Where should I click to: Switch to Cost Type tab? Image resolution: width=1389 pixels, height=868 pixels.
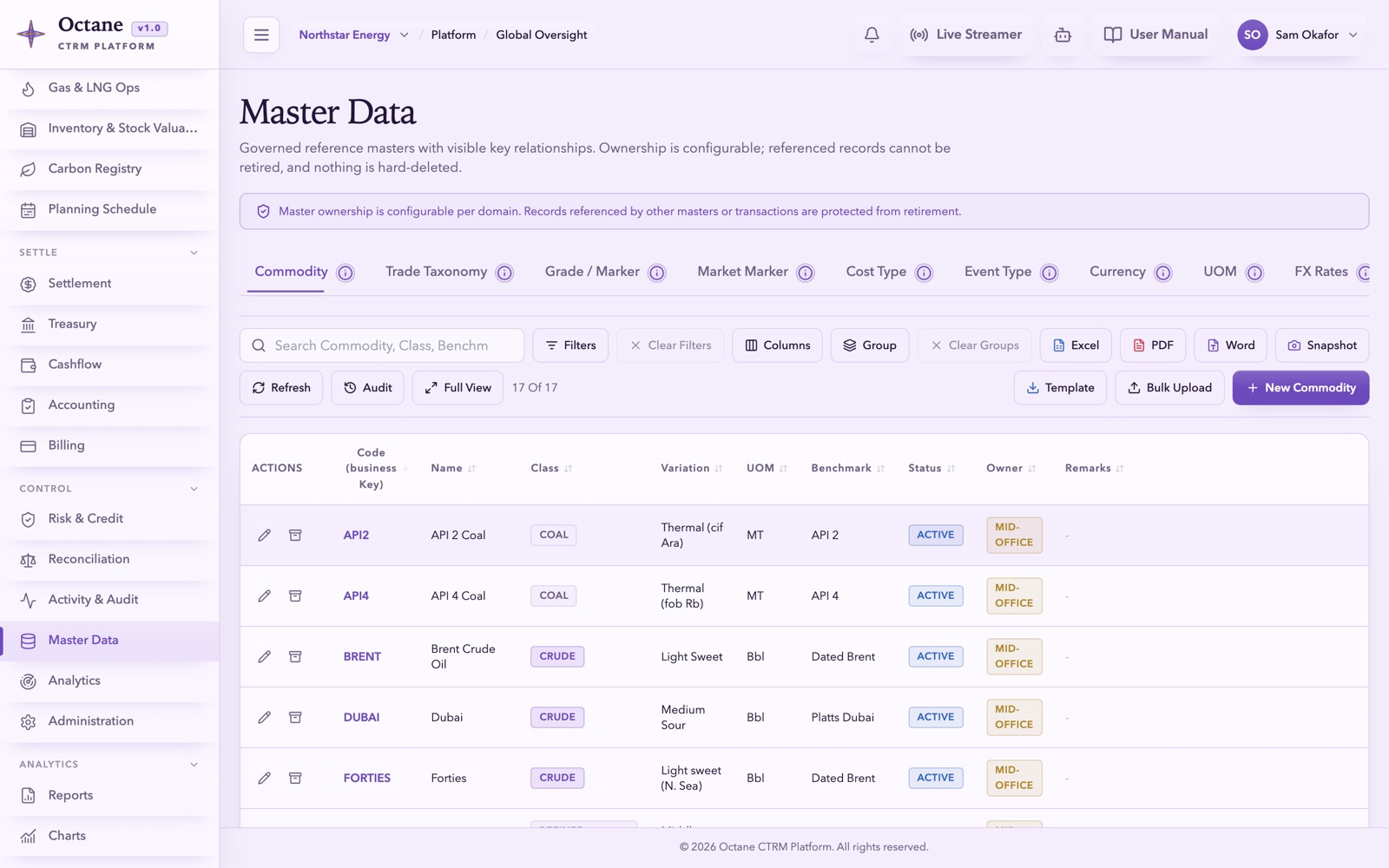[876, 272]
